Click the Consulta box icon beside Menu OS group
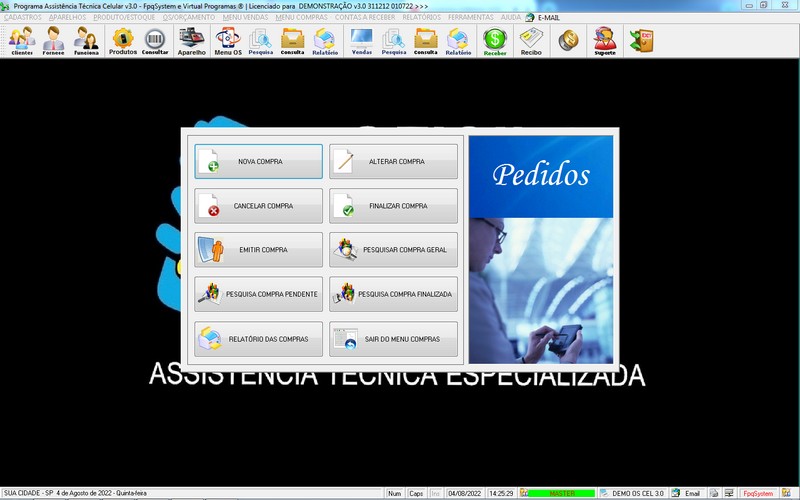Image resolution: width=800 pixels, height=500 pixels. pos(292,41)
